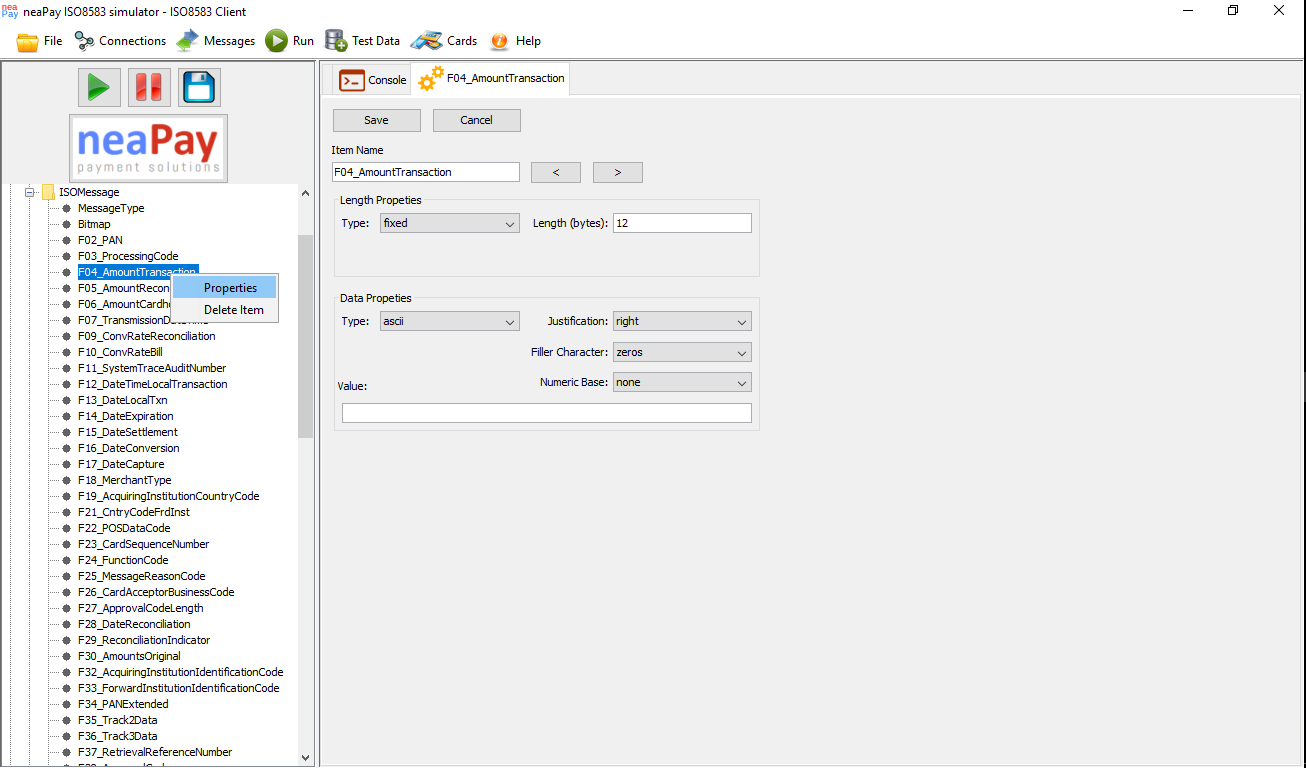Select F19_AcquiringInstitutionCountryCode tree item
Viewport: 1306px width, 768px height.
coord(168,496)
